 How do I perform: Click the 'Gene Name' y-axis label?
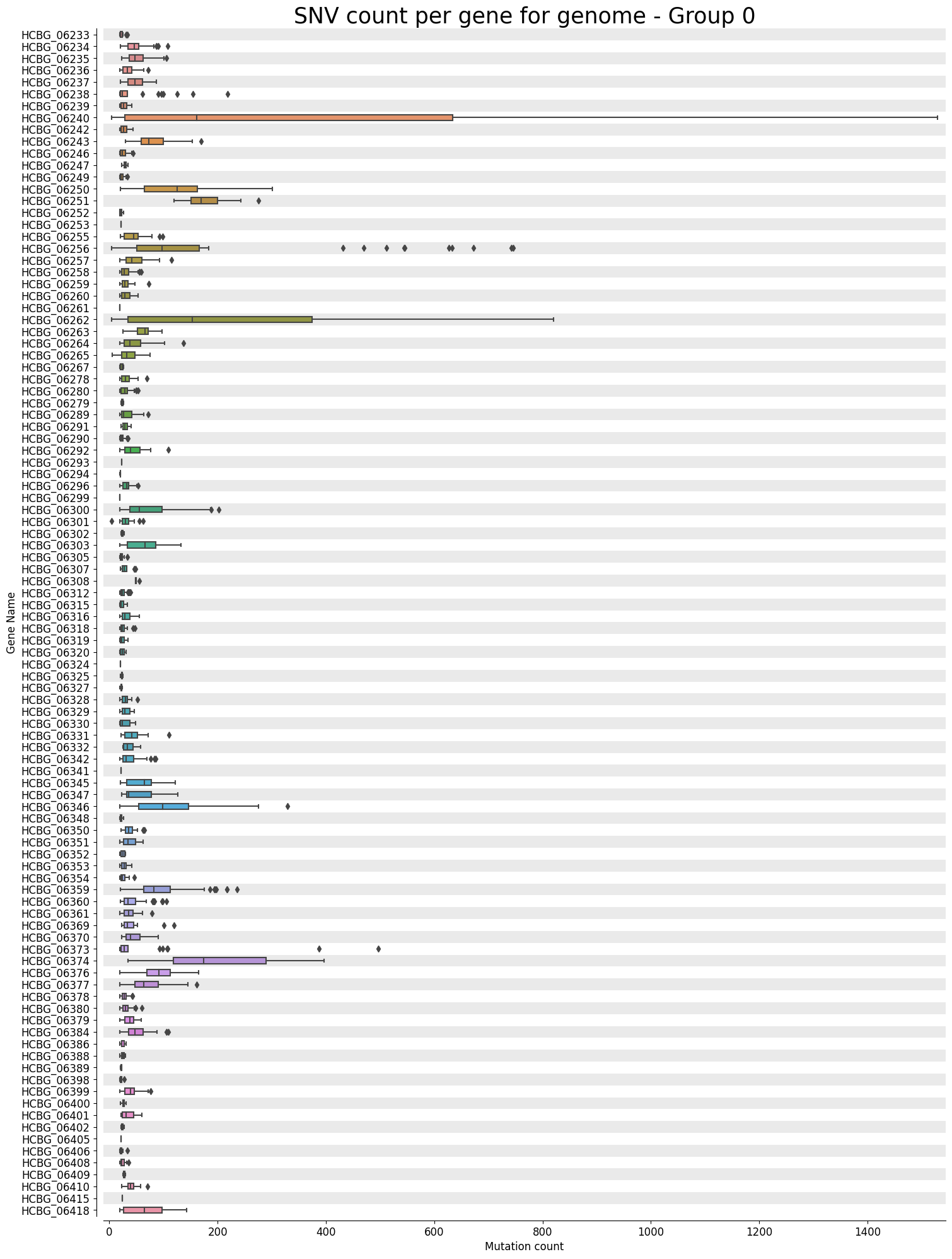pos(11,622)
